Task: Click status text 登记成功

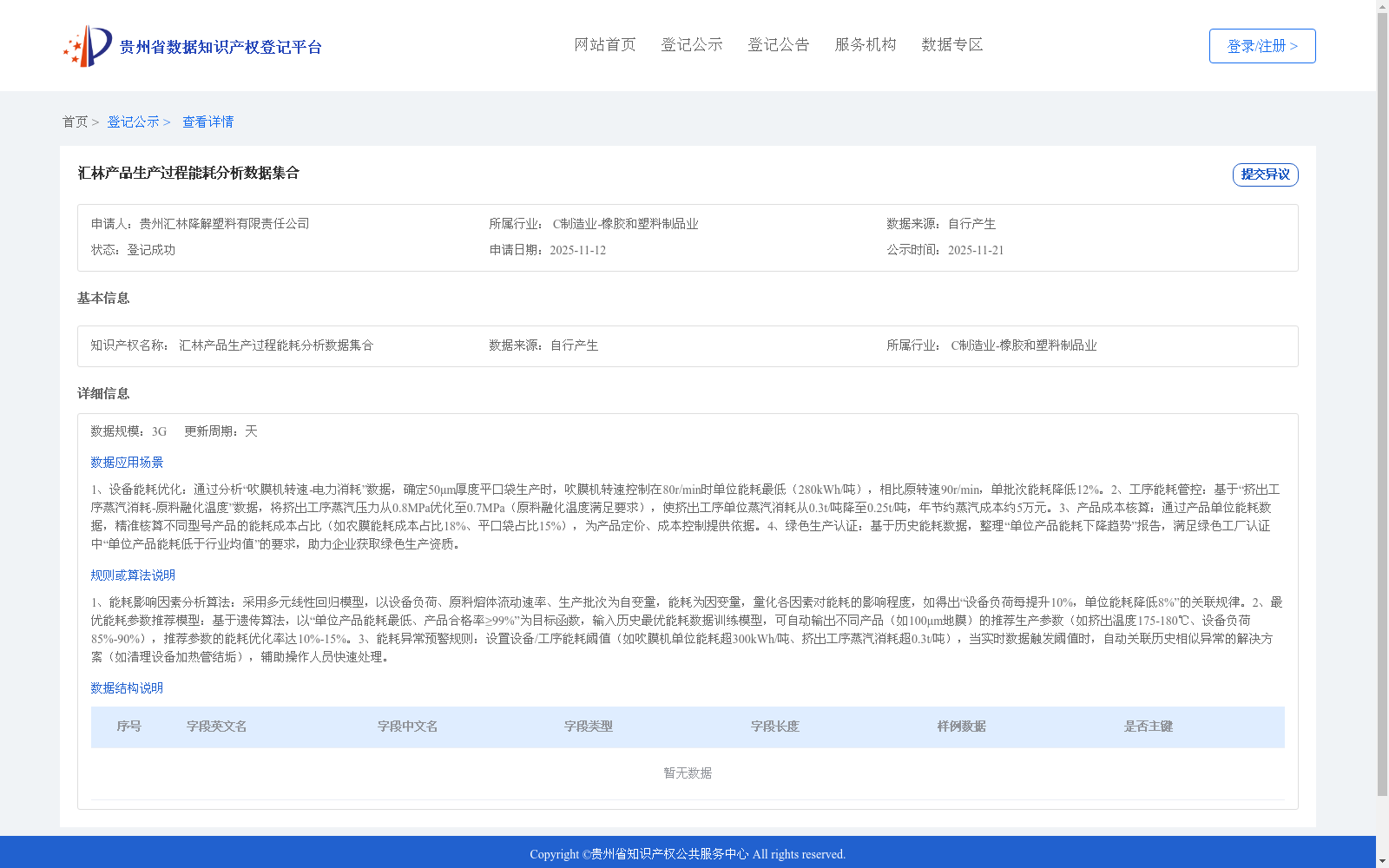Action: (151, 250)
